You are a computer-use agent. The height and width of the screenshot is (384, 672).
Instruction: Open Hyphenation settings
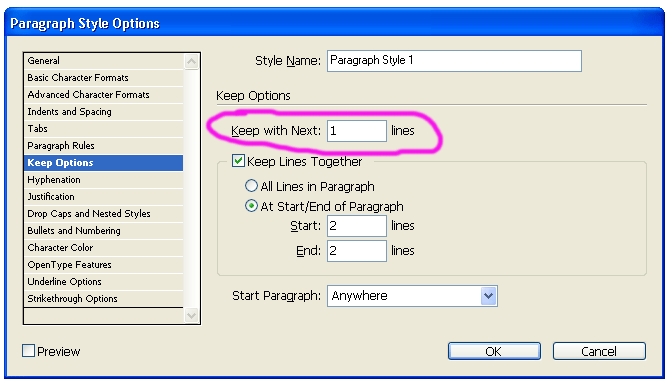(104, 180)
